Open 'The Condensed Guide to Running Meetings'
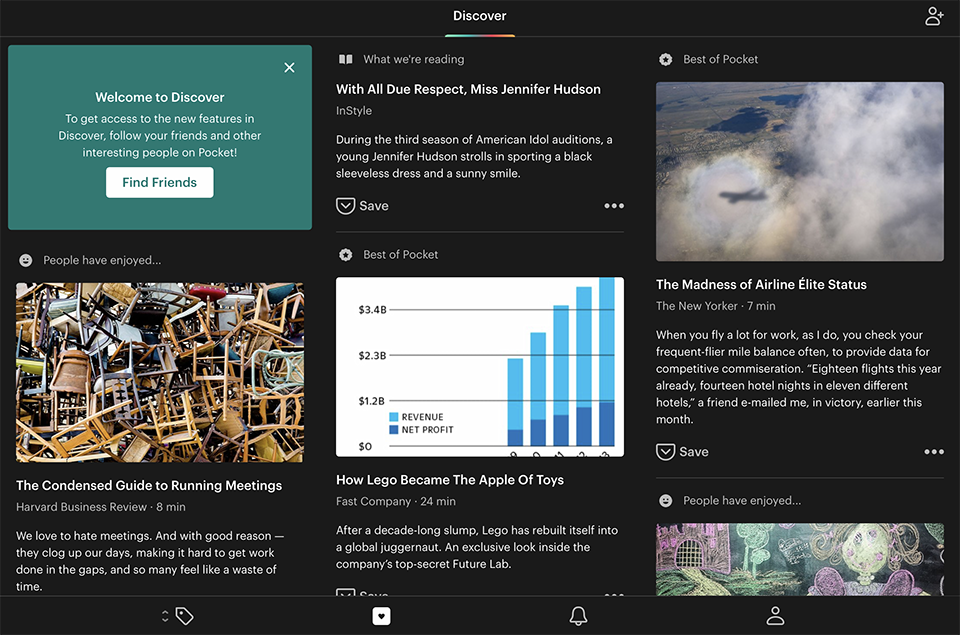960x635 pixels. [x=149, y=486]
